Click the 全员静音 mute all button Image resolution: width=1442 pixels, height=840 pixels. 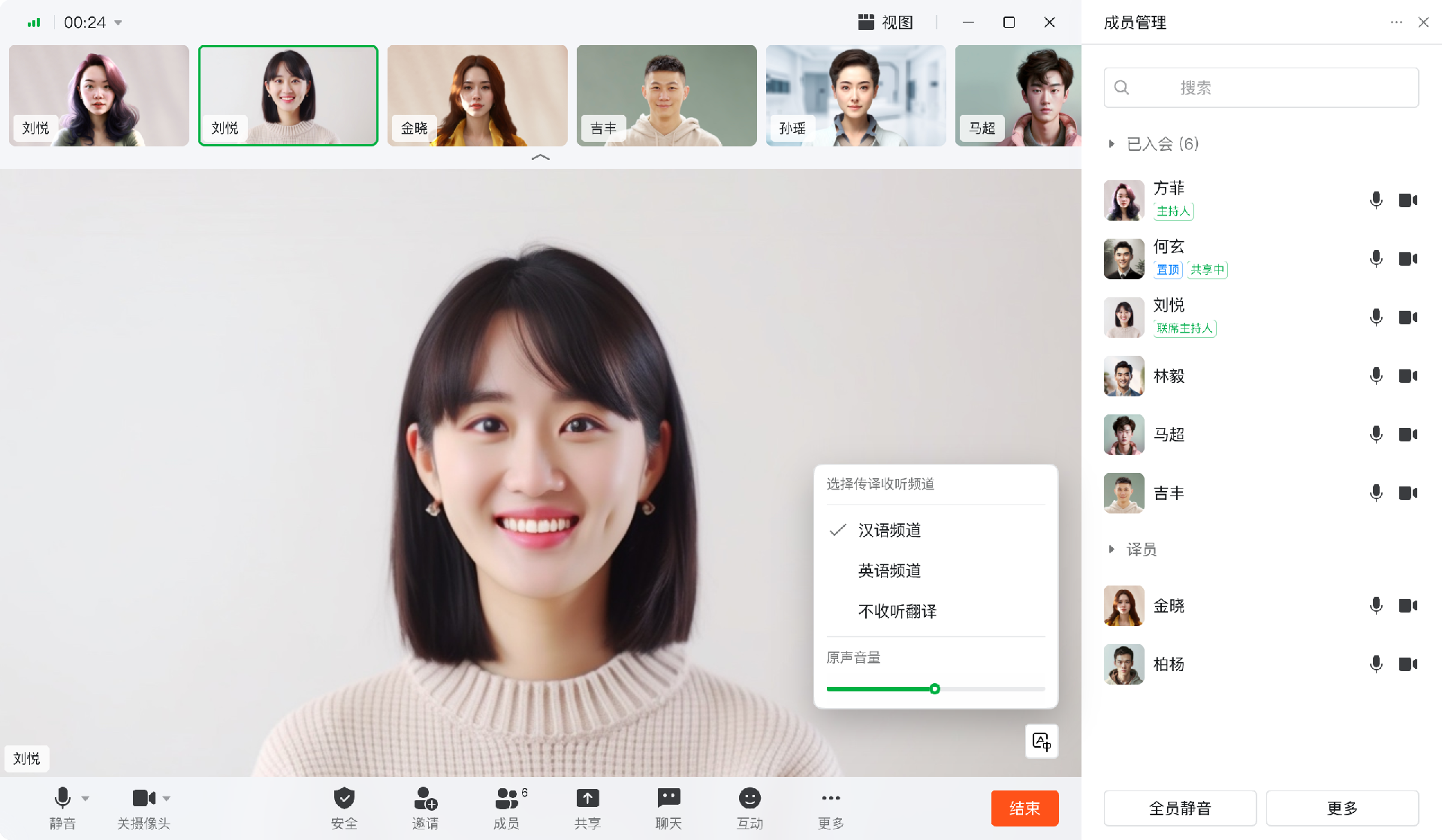click(x=1180, y=808)
